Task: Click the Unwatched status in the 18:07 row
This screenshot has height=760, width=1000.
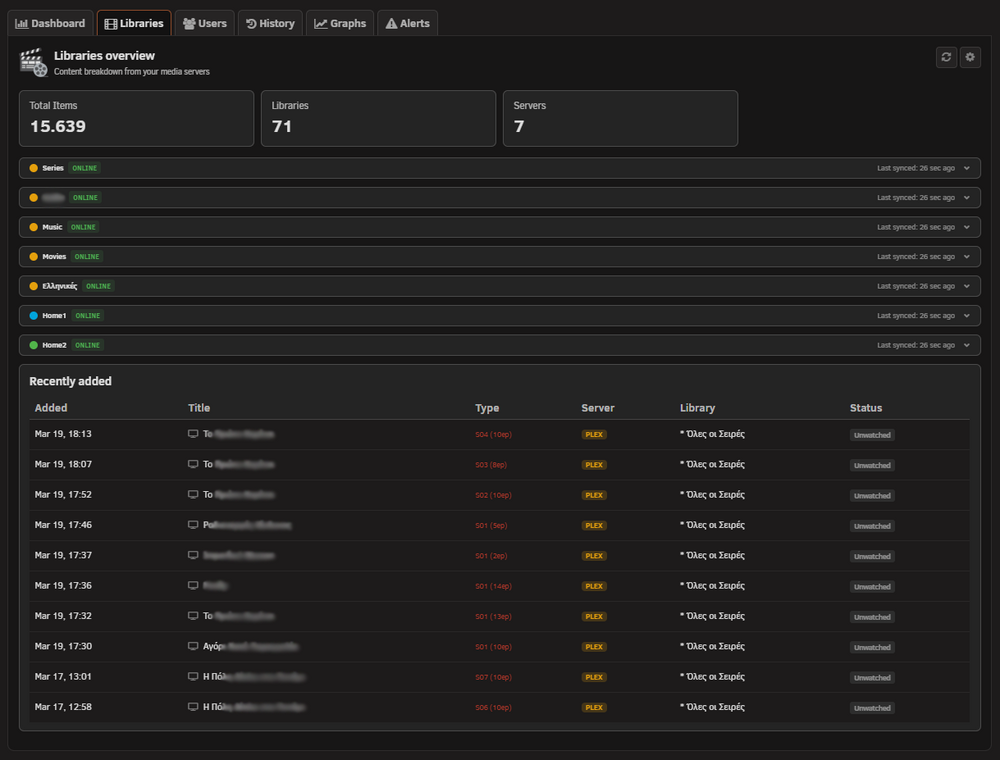Action: [x=872, y=465]
